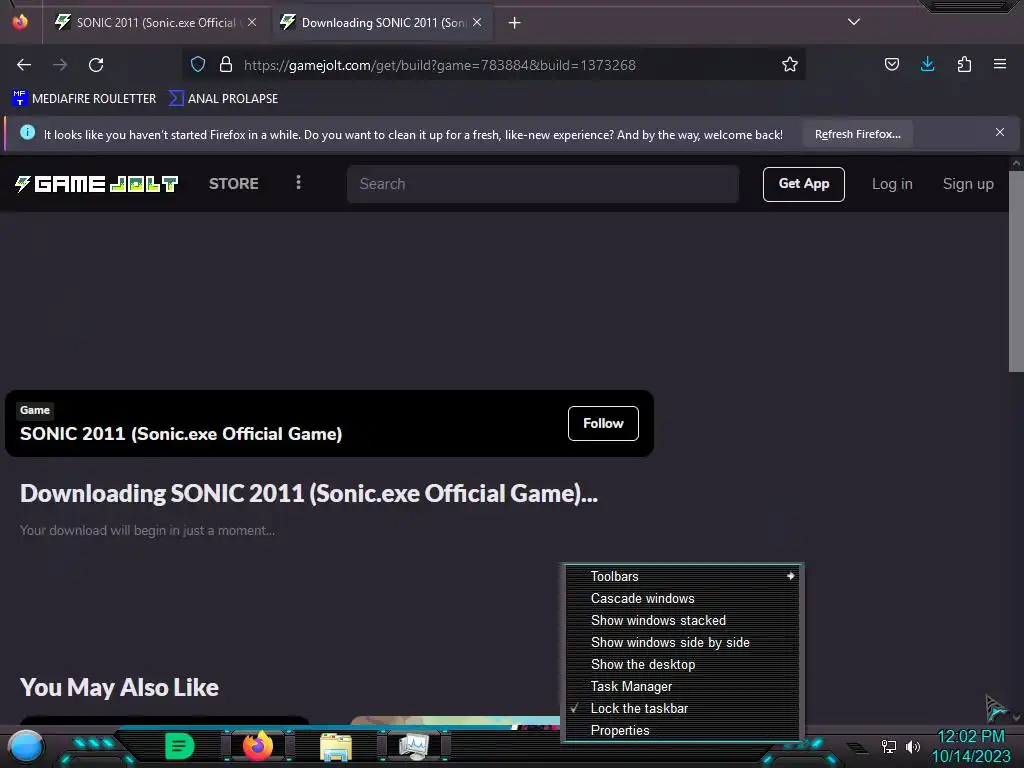
Task: Toggle Lock the taskbar checkmark
Action: click(x=684, y=709)
